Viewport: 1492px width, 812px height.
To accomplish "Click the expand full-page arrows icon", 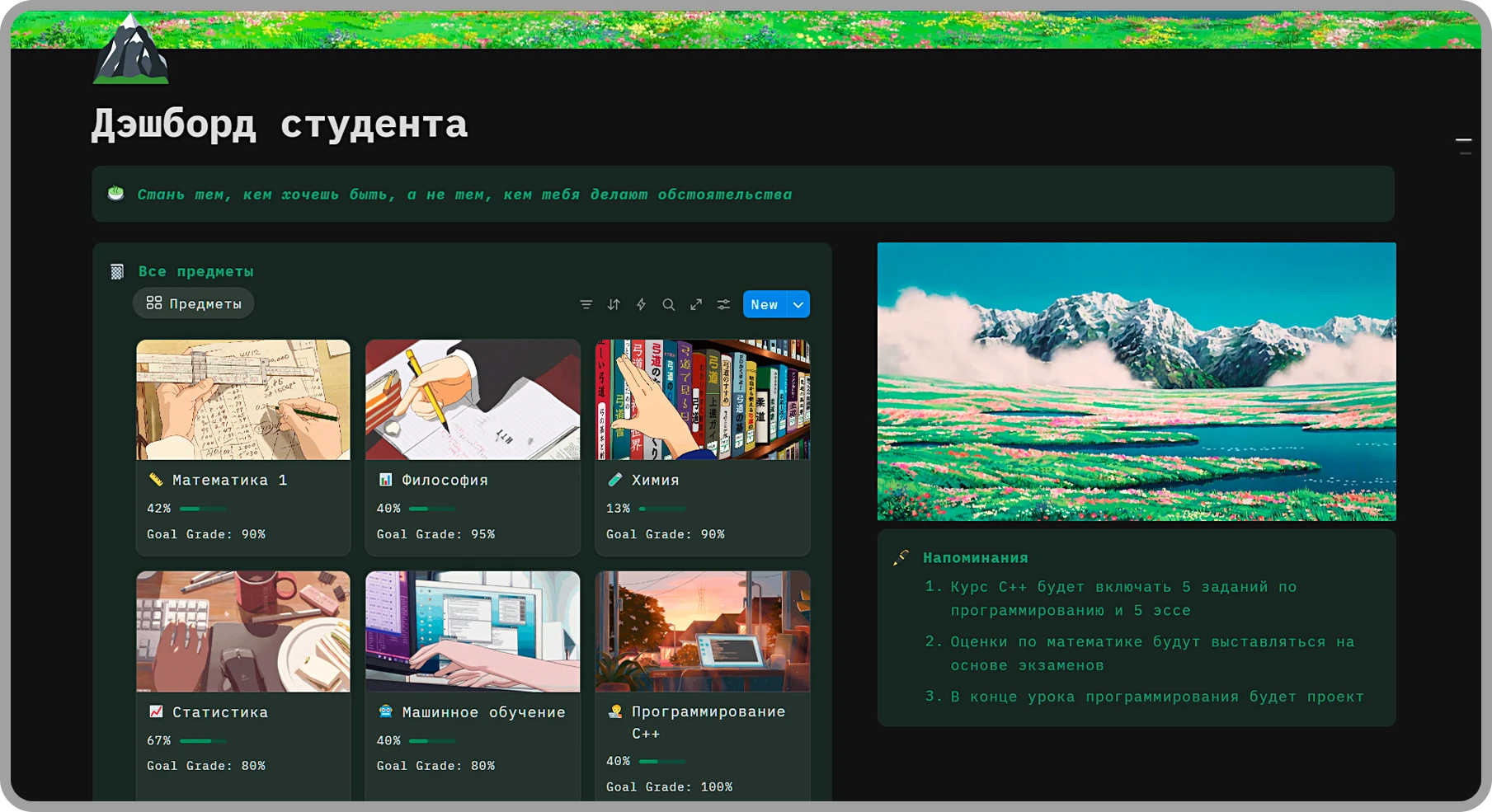I will pos(696,304).
